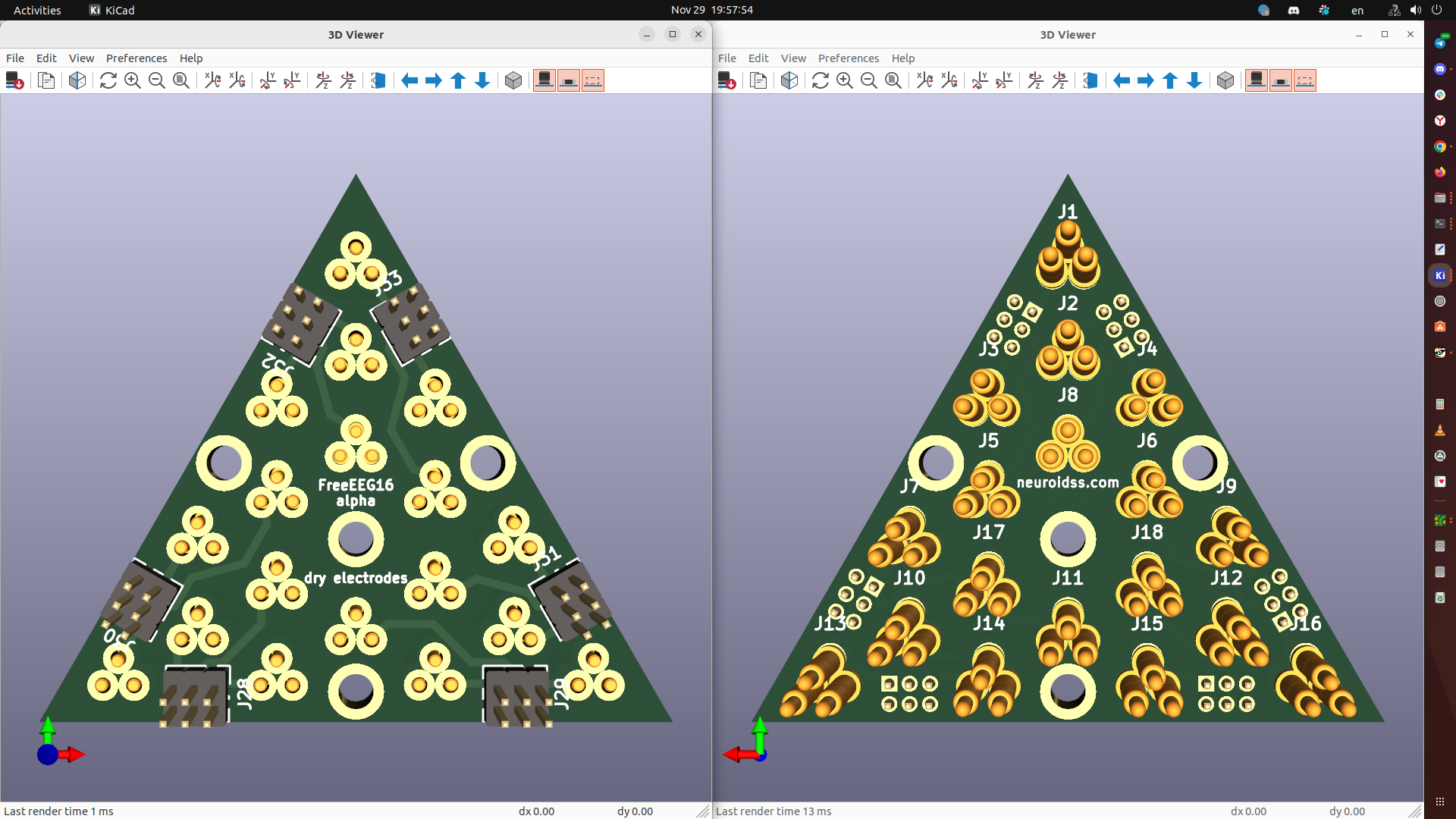Image resolution: width=1456 pixels, height=819 pixels.
Task: Rotate X counterclockwise in left 3D Viewer
Action: (x=237, y=80)
